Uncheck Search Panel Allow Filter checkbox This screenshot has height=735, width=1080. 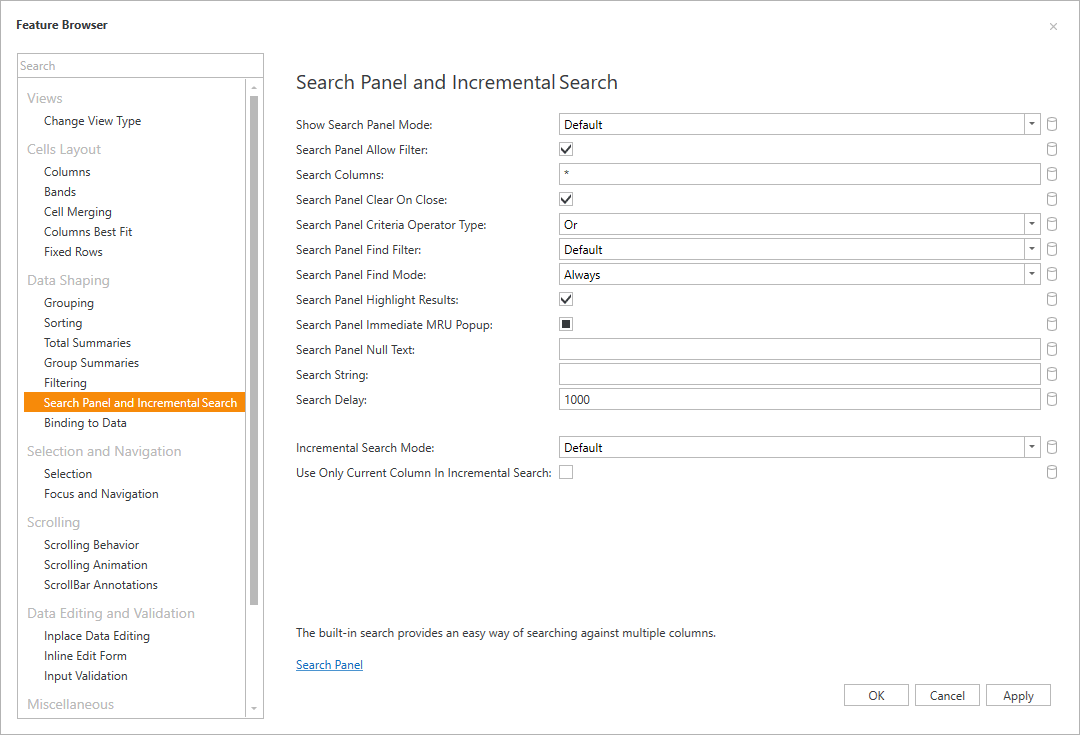click(x=566, y=150)
